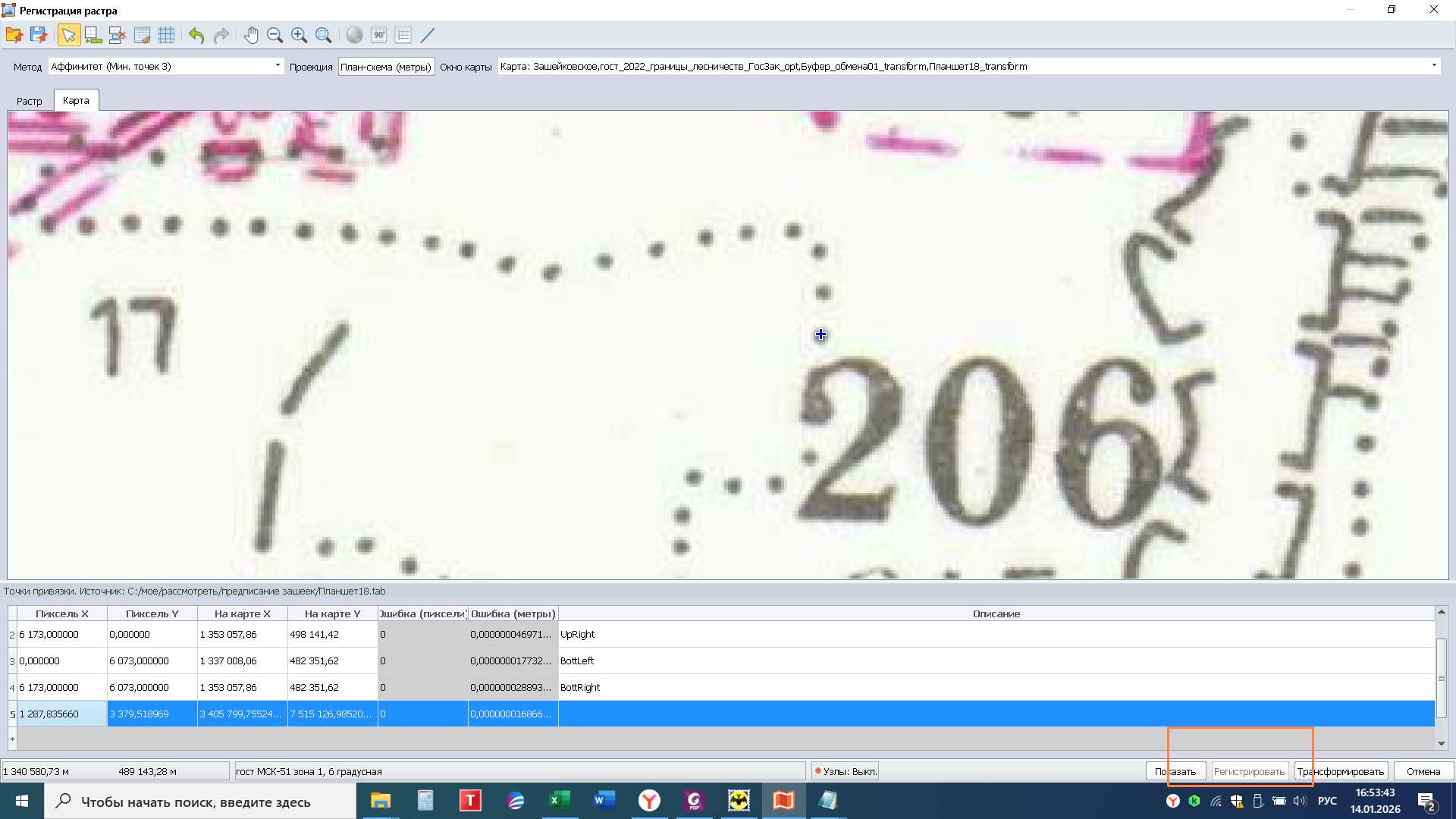1456x819 pixels.
Task: Switch to the Растр tab
Action: click(x=30, y=101)
